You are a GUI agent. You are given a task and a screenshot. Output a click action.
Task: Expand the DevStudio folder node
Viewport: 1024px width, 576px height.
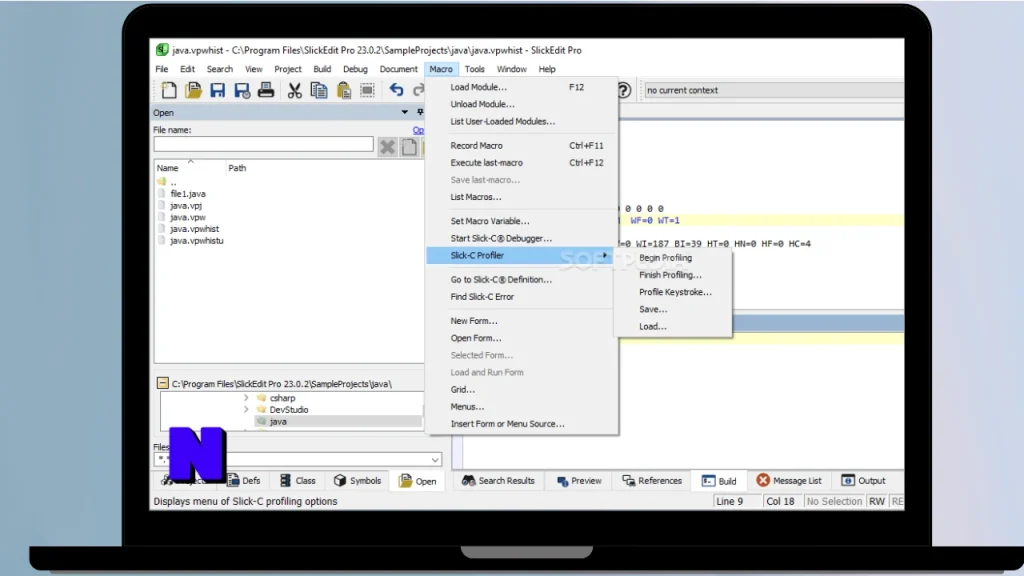tap(246, 409)
